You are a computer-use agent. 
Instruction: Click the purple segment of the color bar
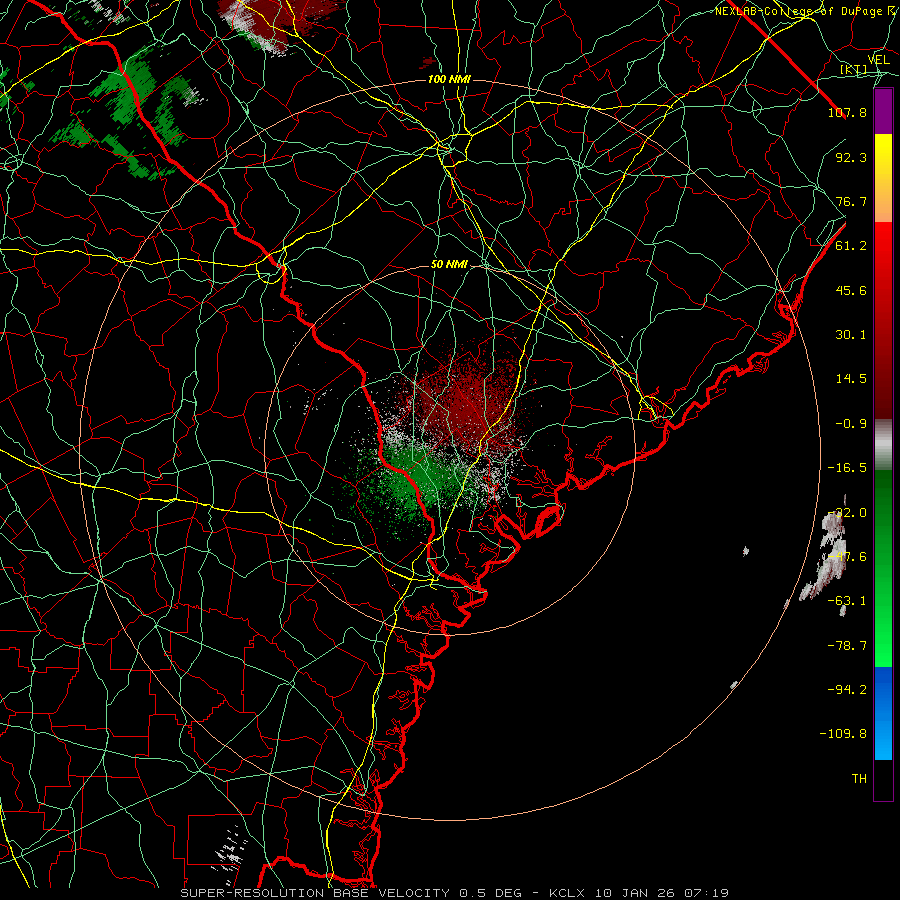click(883, 111)
